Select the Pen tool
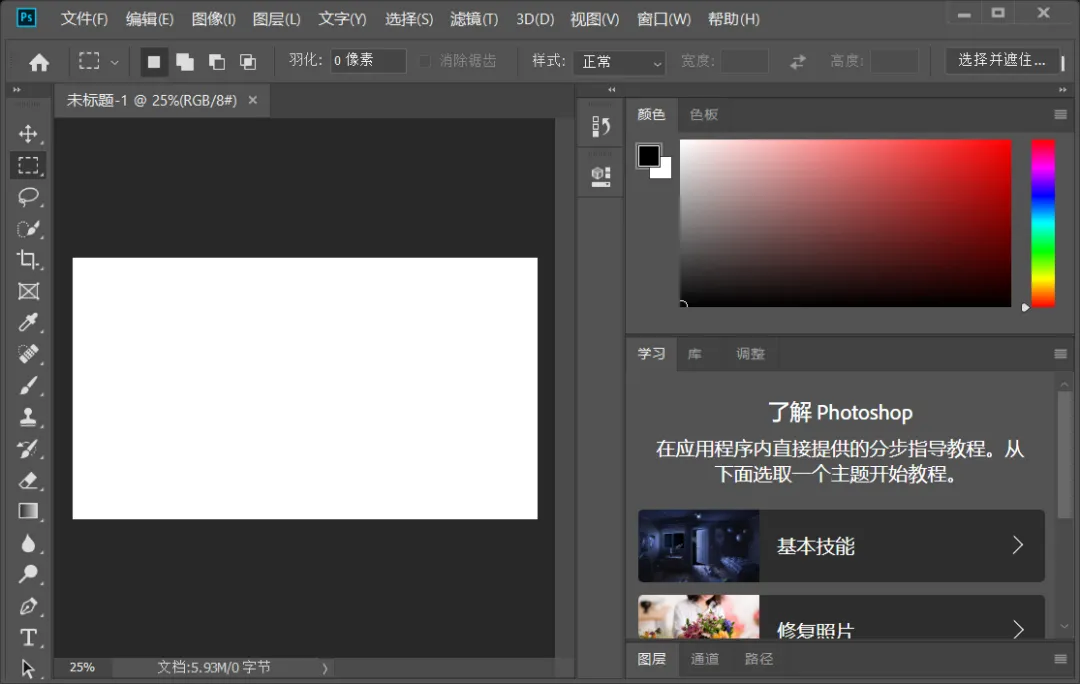This screenshot has width=1080, height=684. pos(28,606)
